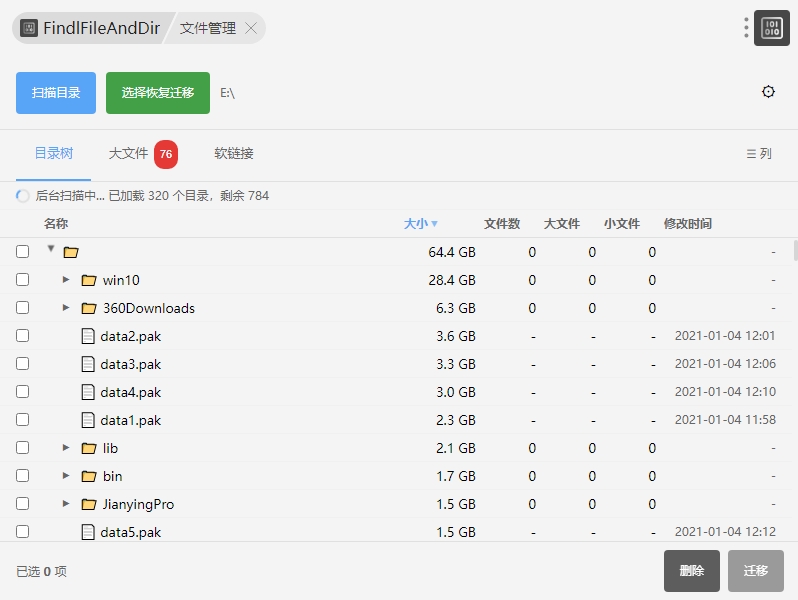This screenshot has height=600, width=798.
Task: Click the data1.pak file icon
Action: (88, 420)
